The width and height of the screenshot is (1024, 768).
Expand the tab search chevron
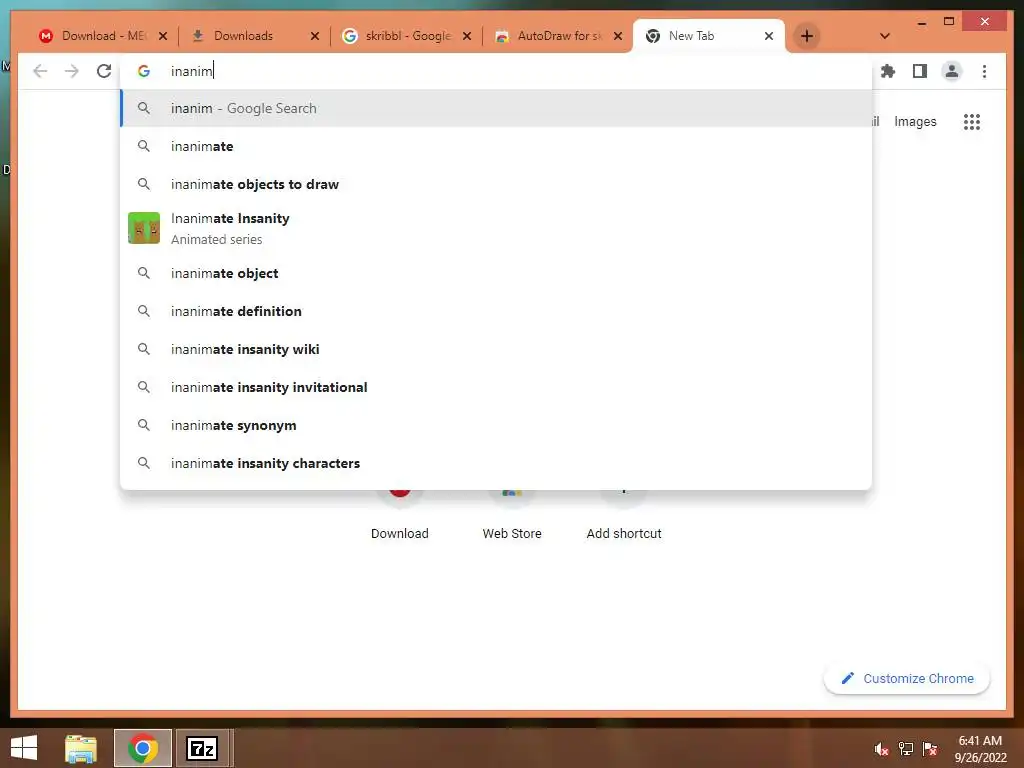[x=885, y=36]
